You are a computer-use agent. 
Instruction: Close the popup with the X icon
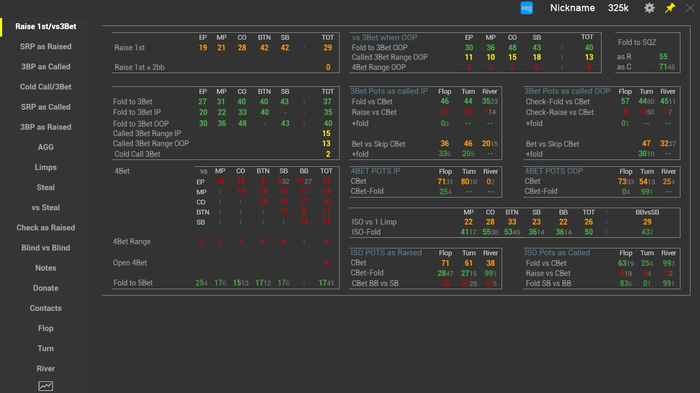(690, 8)
